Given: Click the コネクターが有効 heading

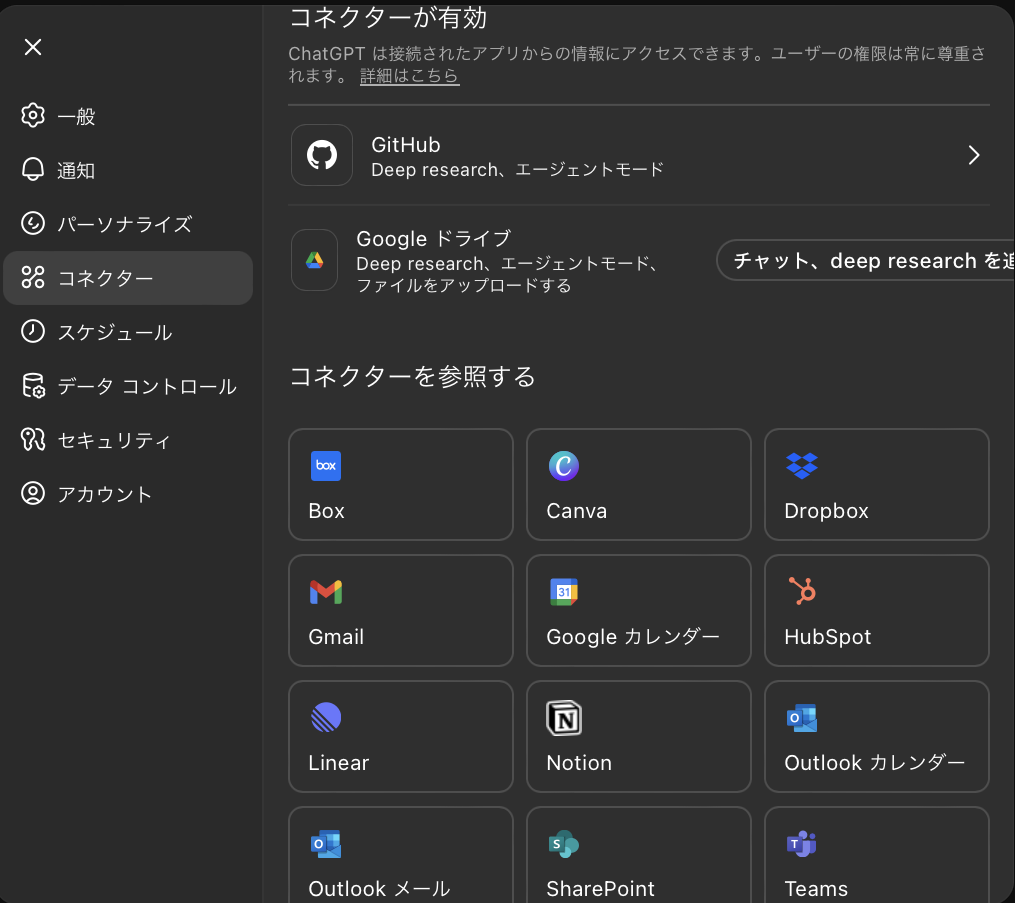Looking at the screenshot, I should point(388,17).
